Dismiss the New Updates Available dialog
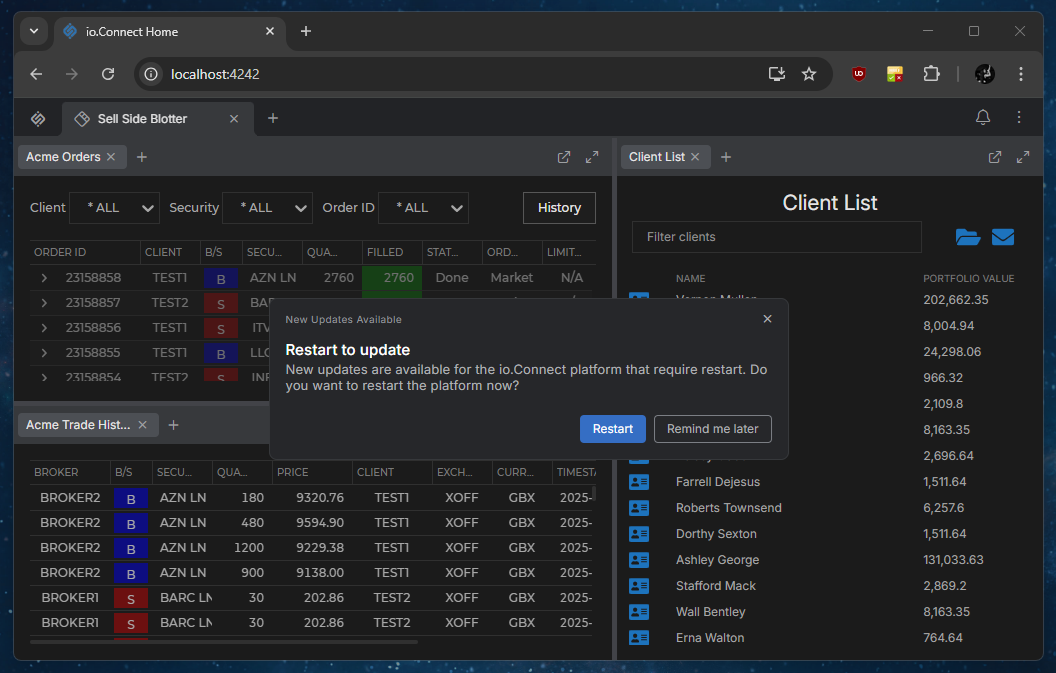 [767, 319]
